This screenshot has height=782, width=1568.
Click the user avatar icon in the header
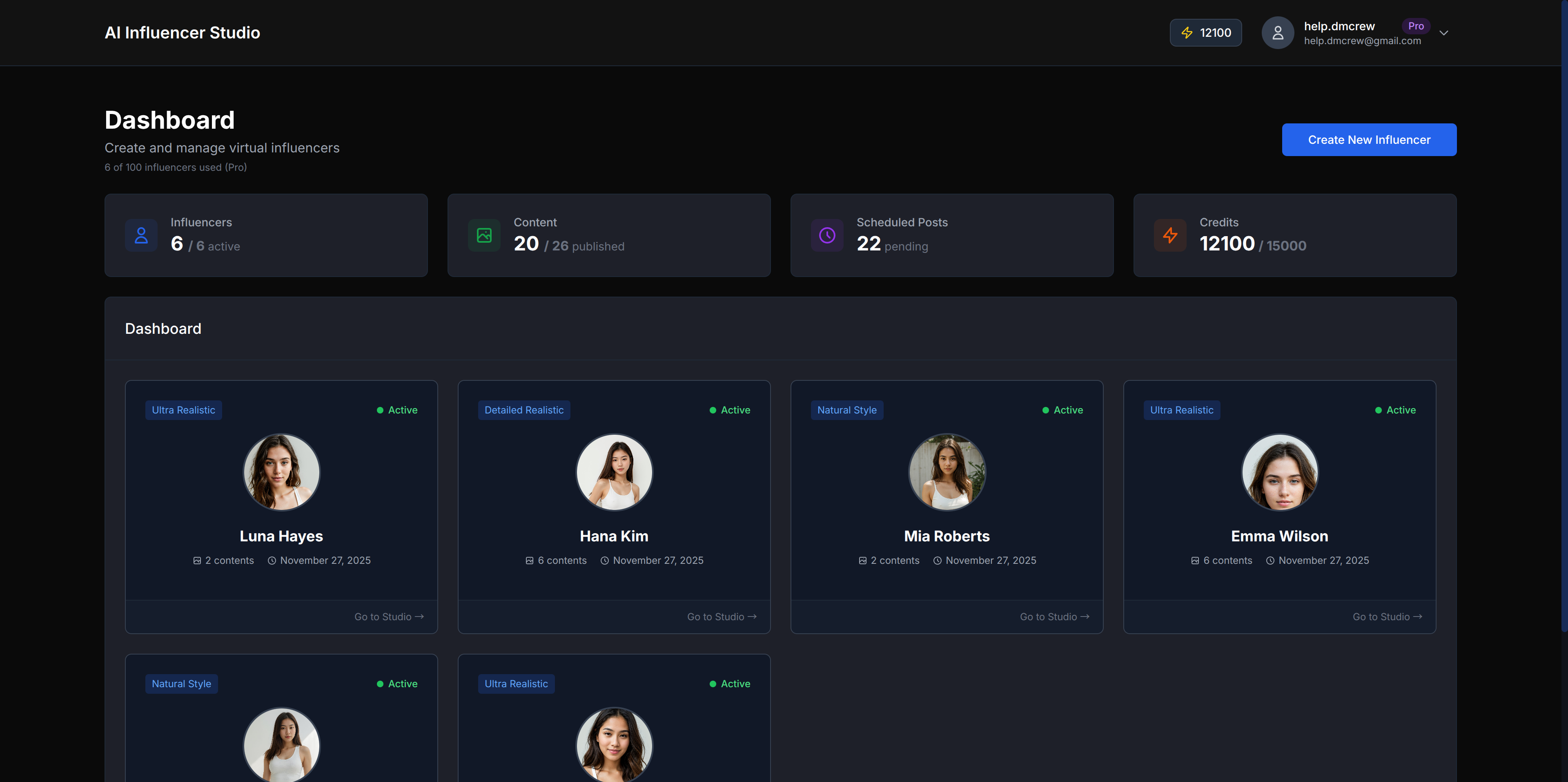tap(1277, 32)
